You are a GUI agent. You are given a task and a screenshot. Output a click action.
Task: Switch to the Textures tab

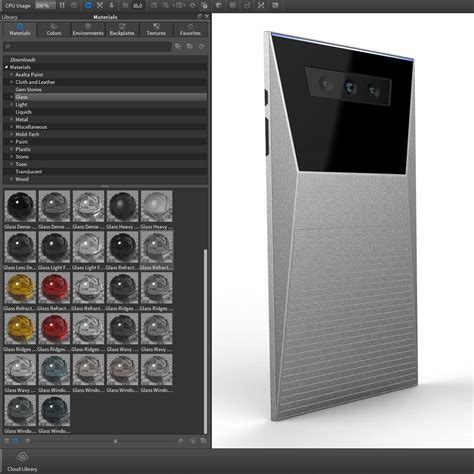156,30
